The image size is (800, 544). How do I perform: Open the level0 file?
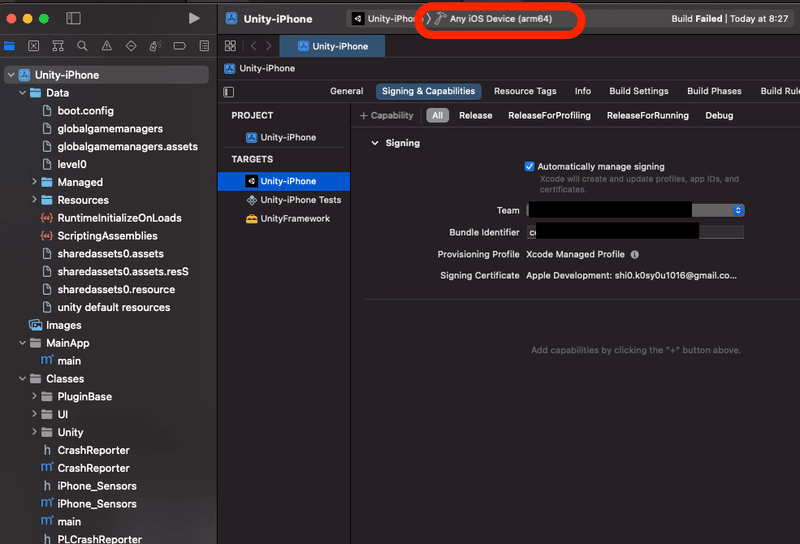71,164
